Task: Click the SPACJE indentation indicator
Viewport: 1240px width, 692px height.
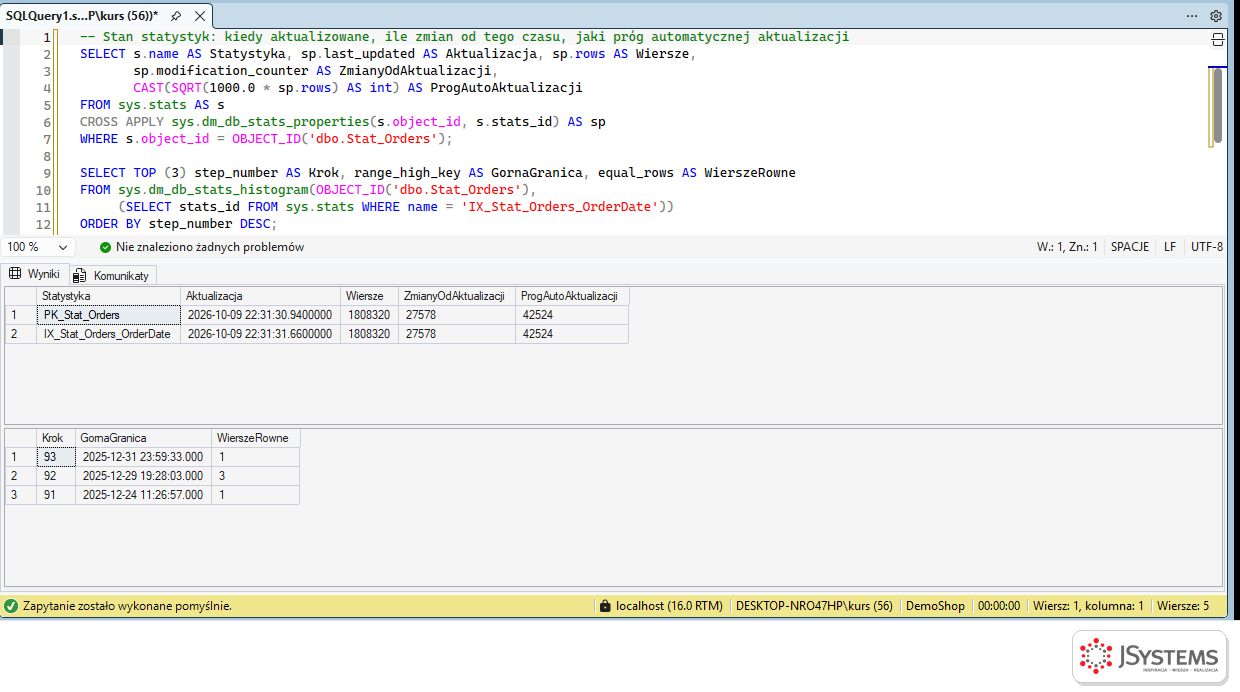Action: [1130, 247]
